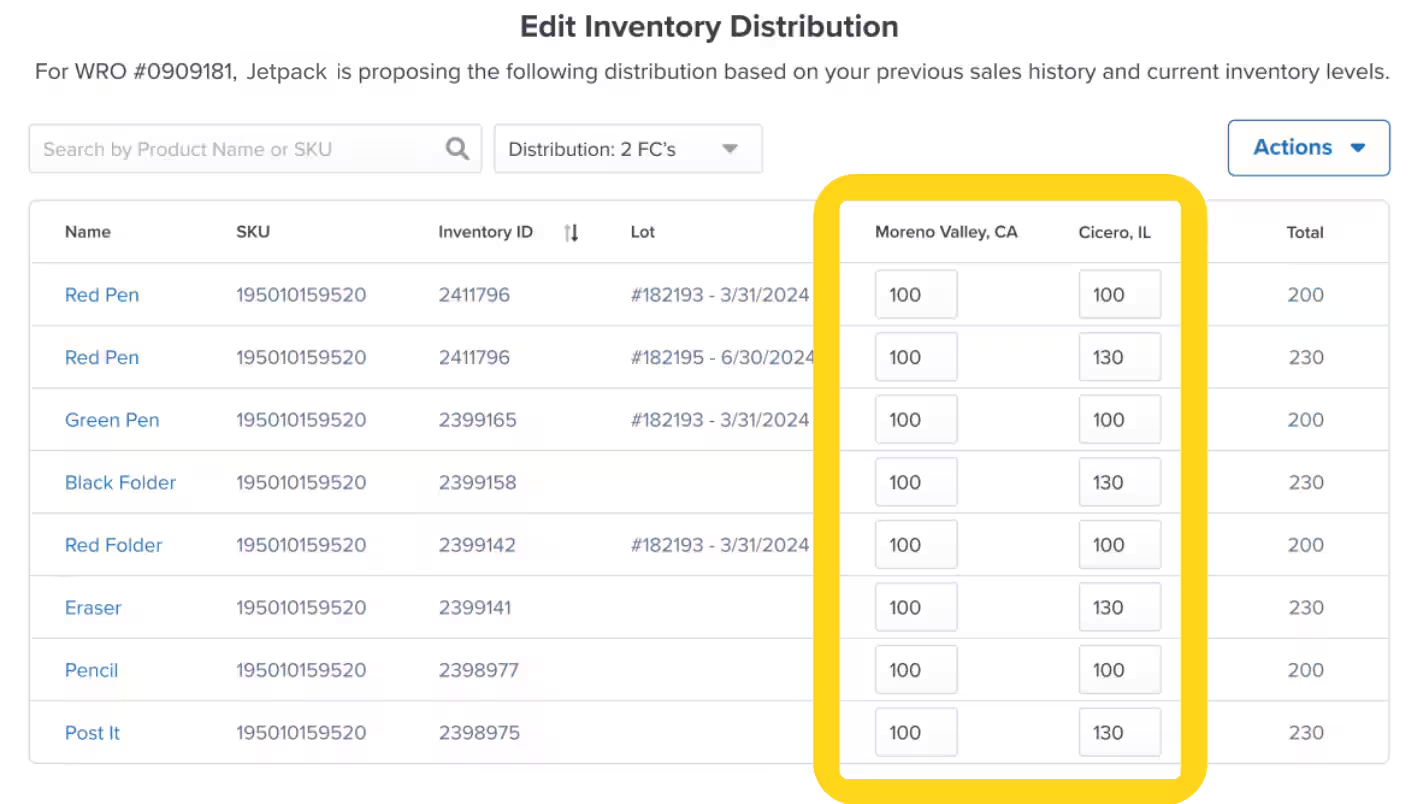Click the search magnifying glass icon

[457, 147]
